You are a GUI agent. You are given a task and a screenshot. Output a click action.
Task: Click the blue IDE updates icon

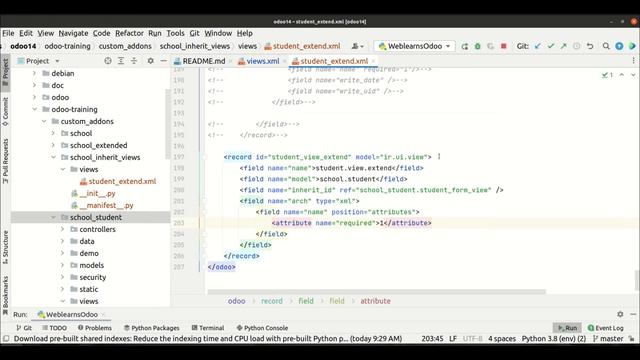[619, 46]
